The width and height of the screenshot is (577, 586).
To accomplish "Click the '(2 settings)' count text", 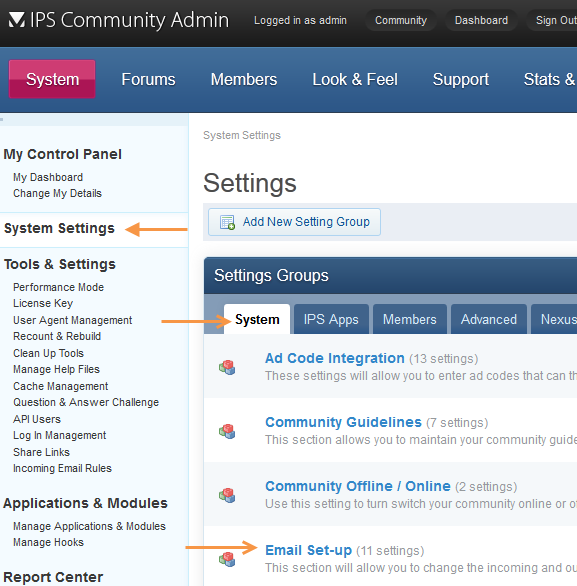I will click(x=486, y=487).
